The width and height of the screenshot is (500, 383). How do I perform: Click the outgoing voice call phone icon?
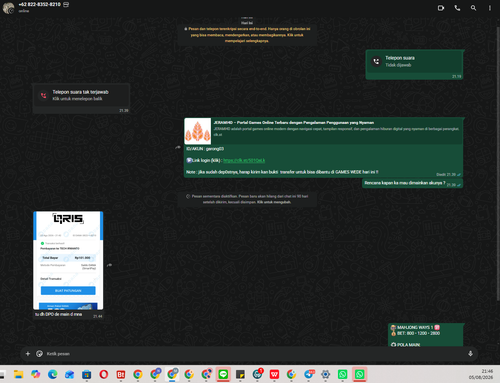376,61
